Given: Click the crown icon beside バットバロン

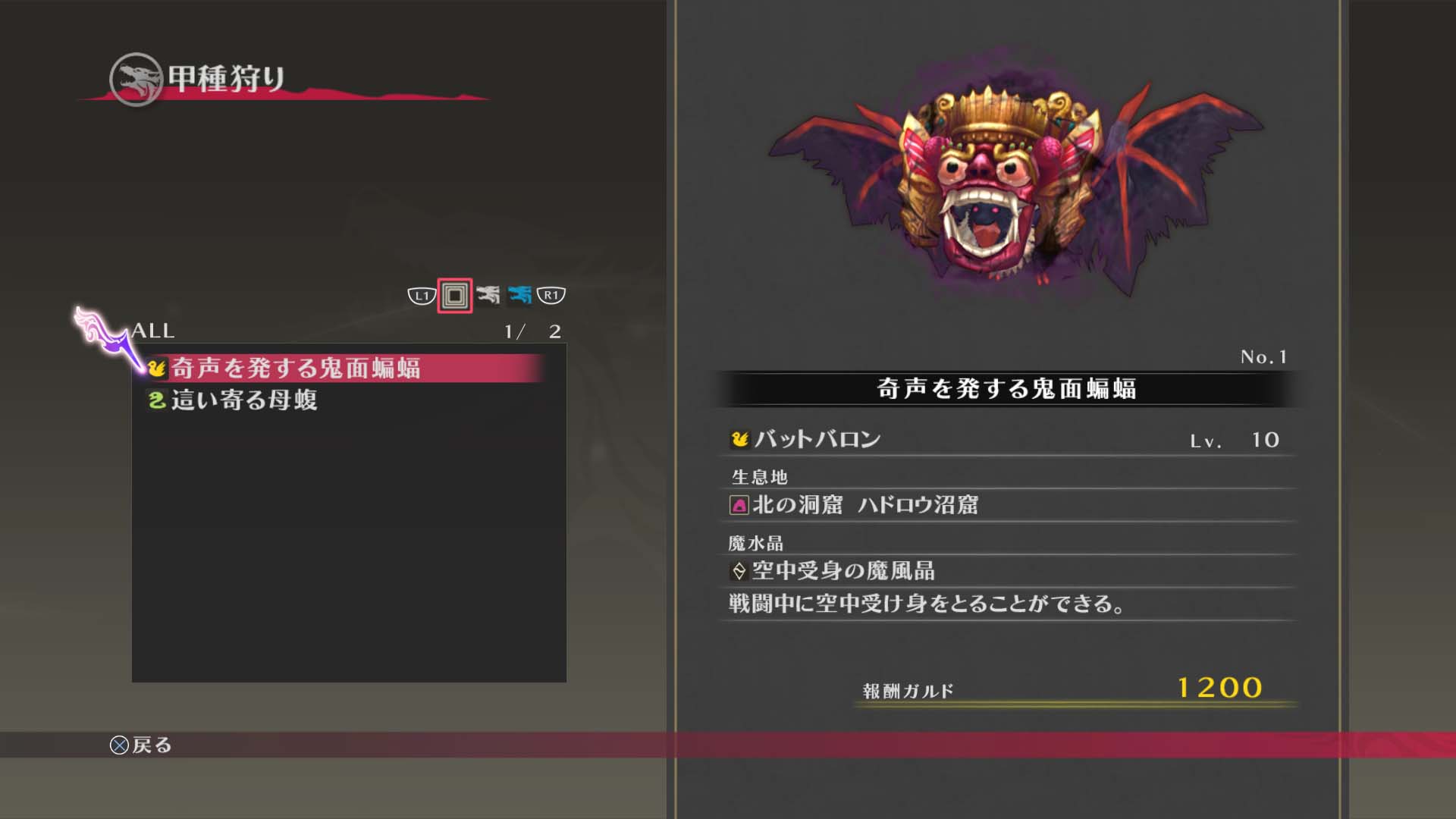Looking at the screenshot, I should pyautogui.click(x=740, y=439).
